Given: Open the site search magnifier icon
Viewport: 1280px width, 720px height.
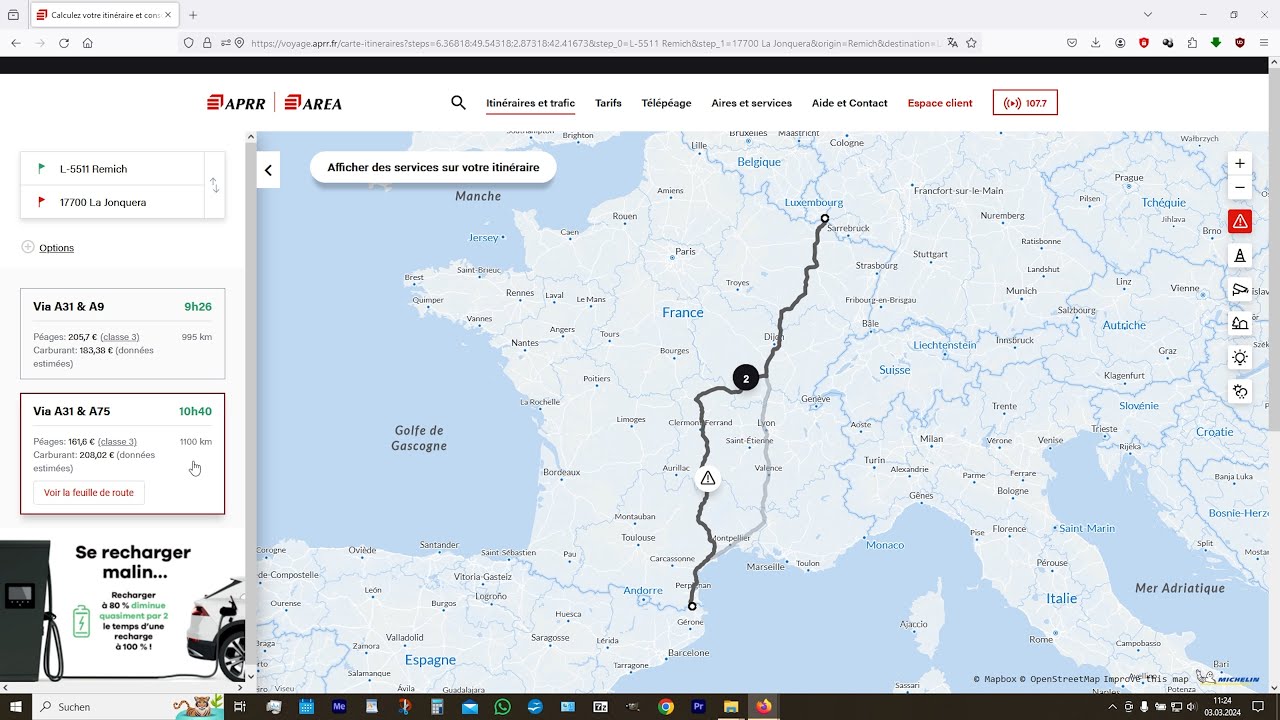Looking at the screenshot, I should pyautogui.click(x=458, y=102).
